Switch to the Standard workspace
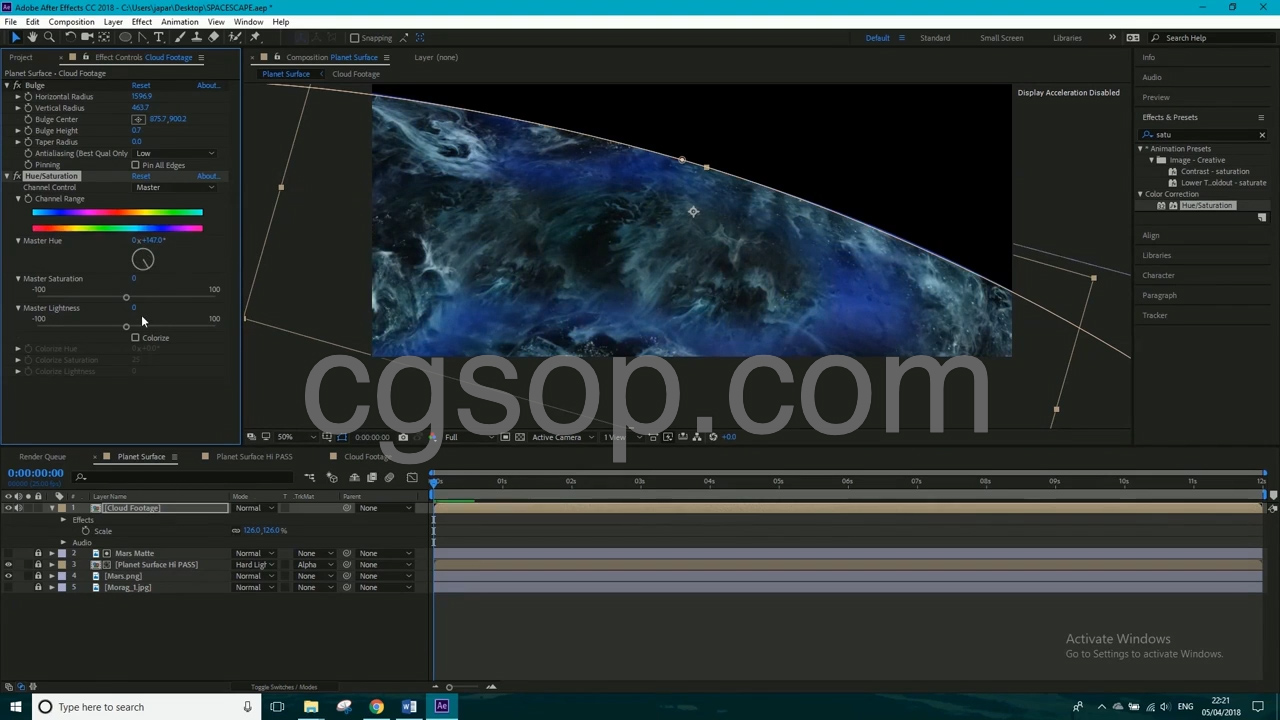The height and width of the screenshot is (720, 1280). tap(935, 38)
